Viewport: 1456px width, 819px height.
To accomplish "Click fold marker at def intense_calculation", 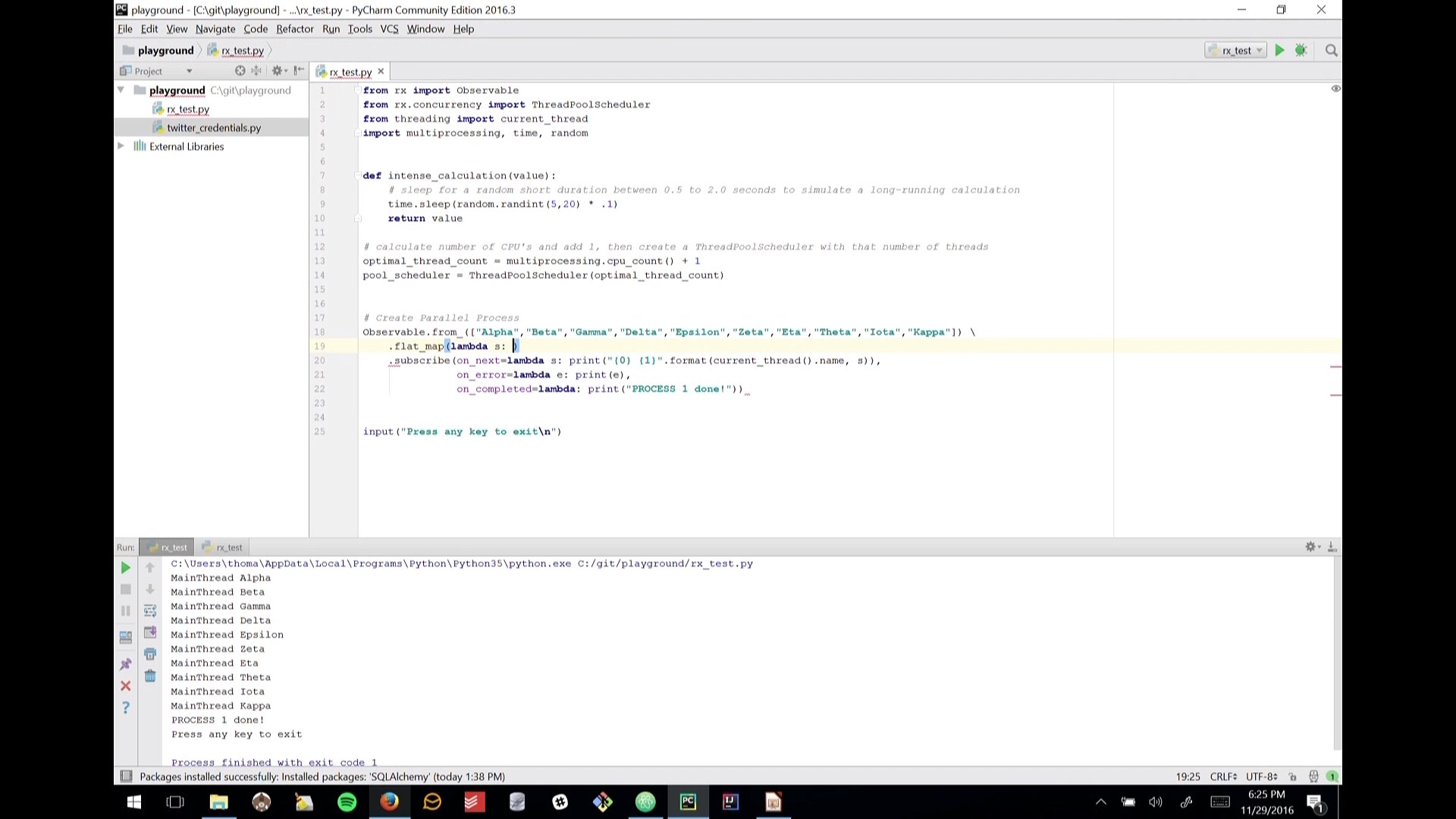I will point(356,175).
